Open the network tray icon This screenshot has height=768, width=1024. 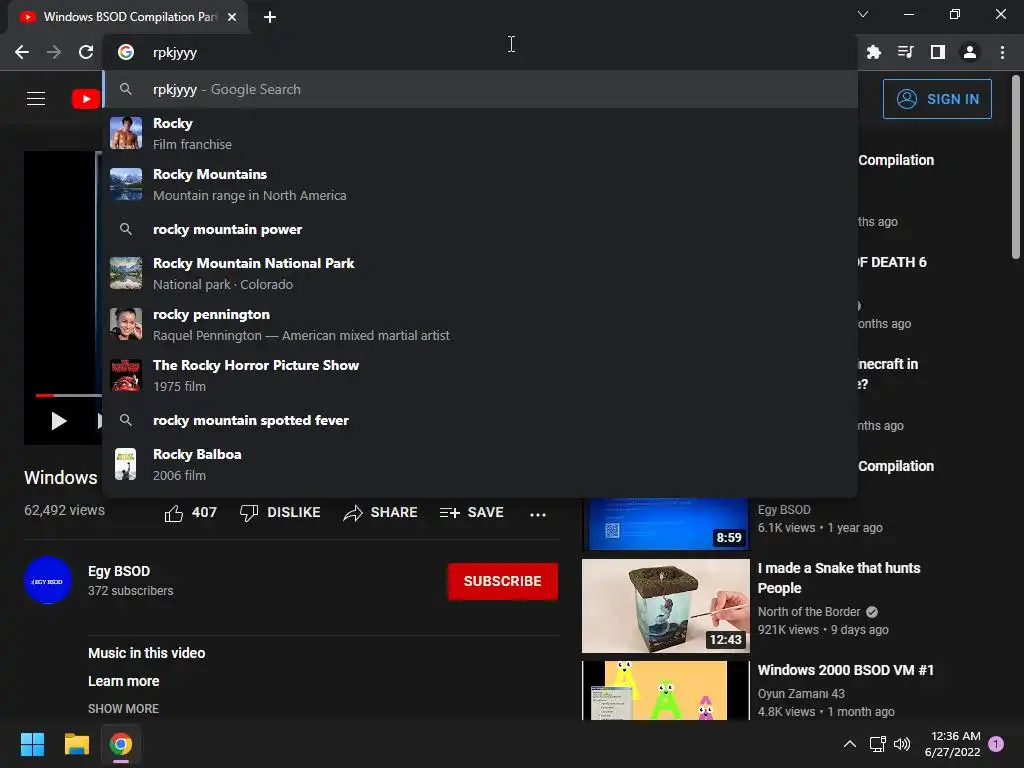[x=877, y=744]
